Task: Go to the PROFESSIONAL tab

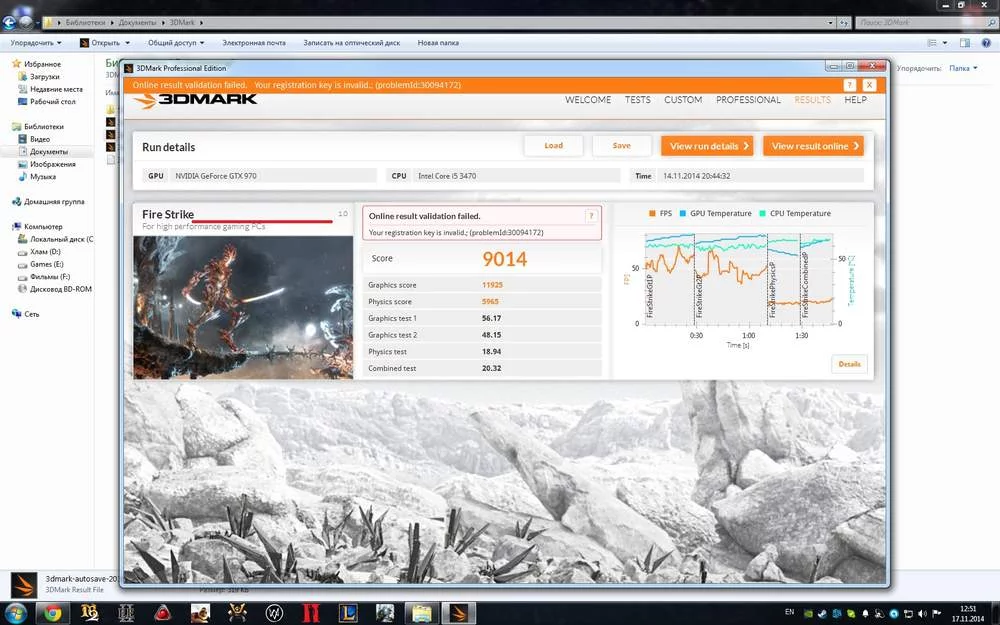Action: [747, 99]
